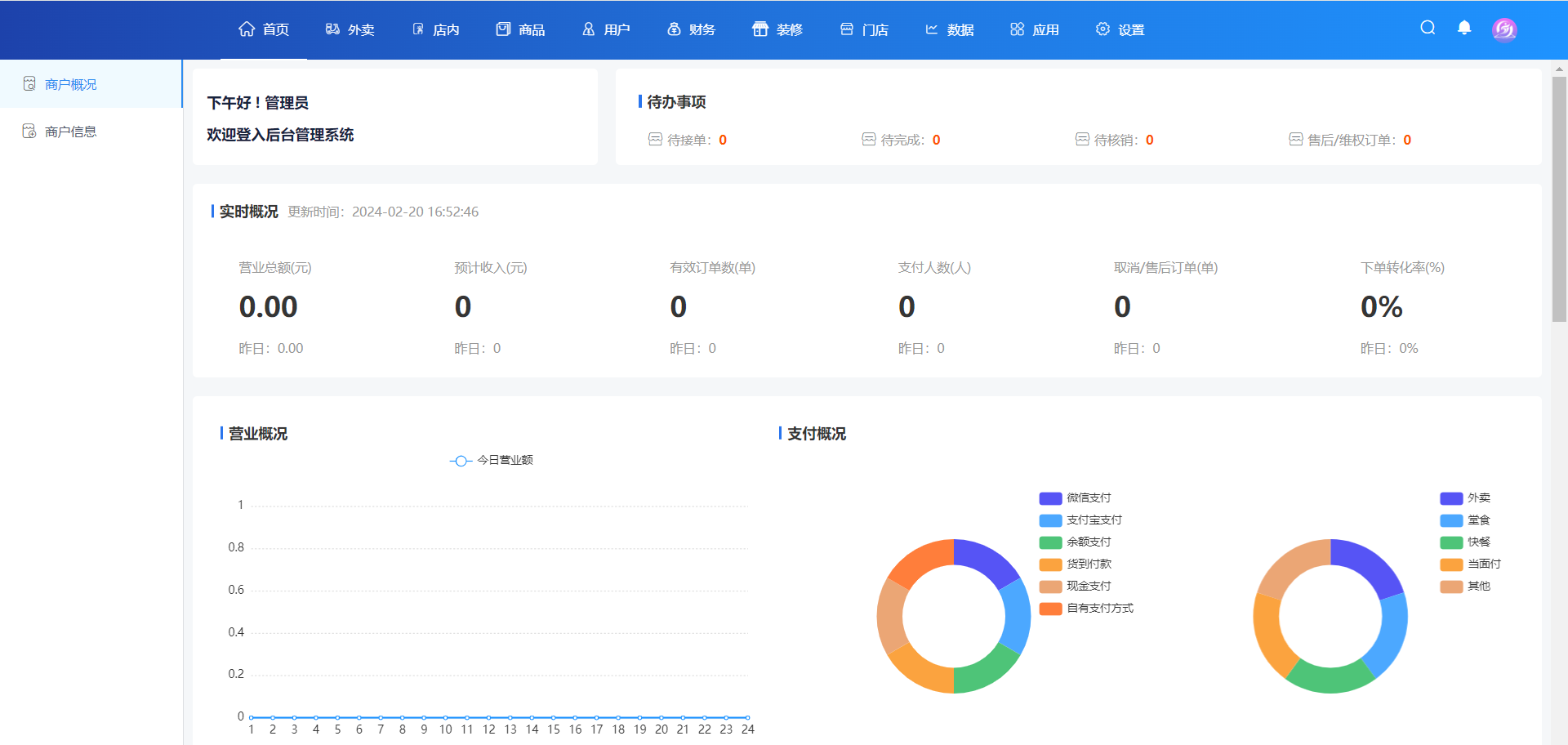Toggle 现金支付 legend entry
1568x745 pixels.
[1075, 586]
